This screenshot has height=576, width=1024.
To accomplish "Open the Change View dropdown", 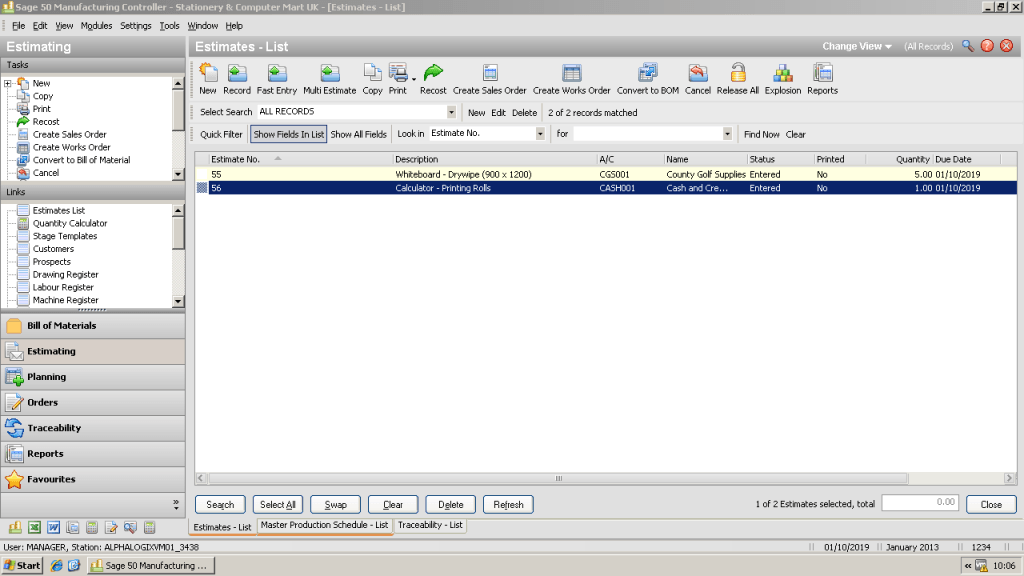I will click(857, 46).
